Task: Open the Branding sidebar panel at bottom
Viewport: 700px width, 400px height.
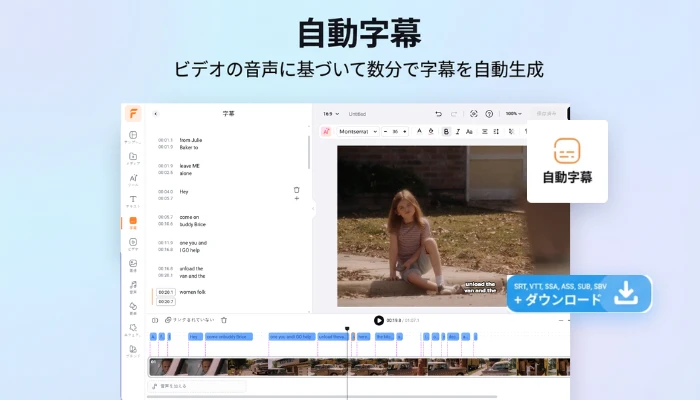Action: coord(133,351)
